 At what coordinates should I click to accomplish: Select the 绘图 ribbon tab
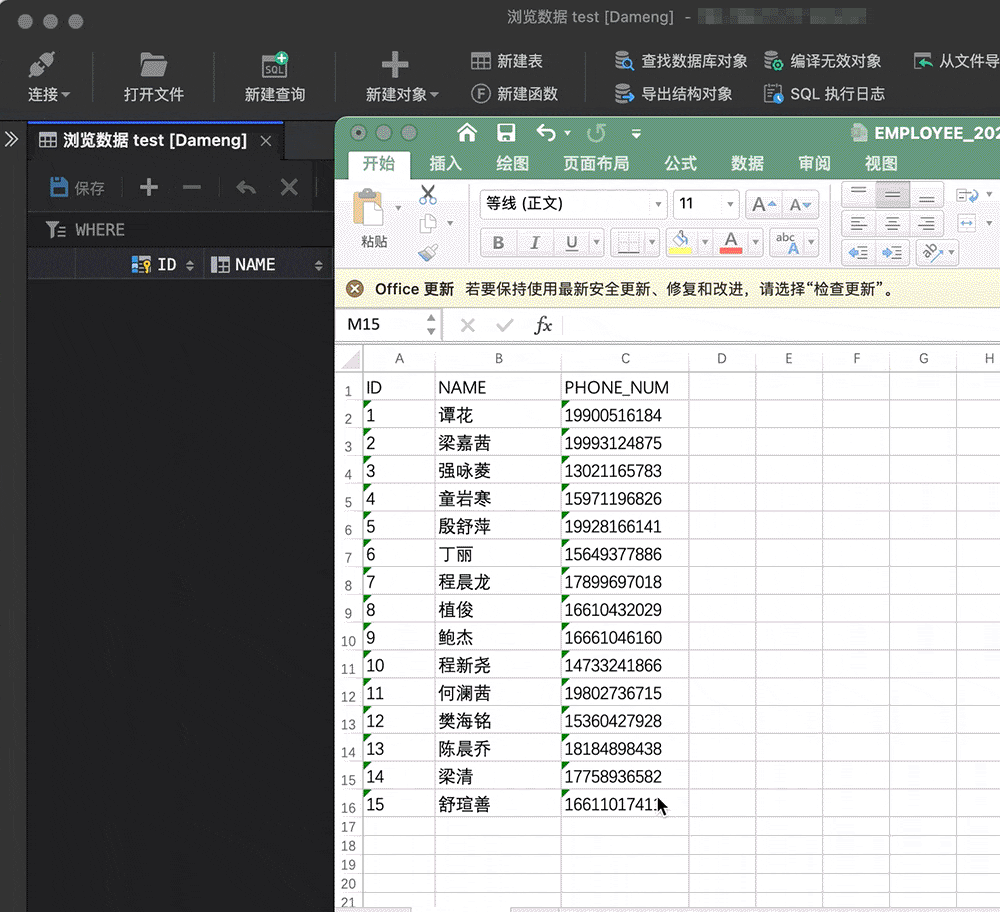point(512,164)
